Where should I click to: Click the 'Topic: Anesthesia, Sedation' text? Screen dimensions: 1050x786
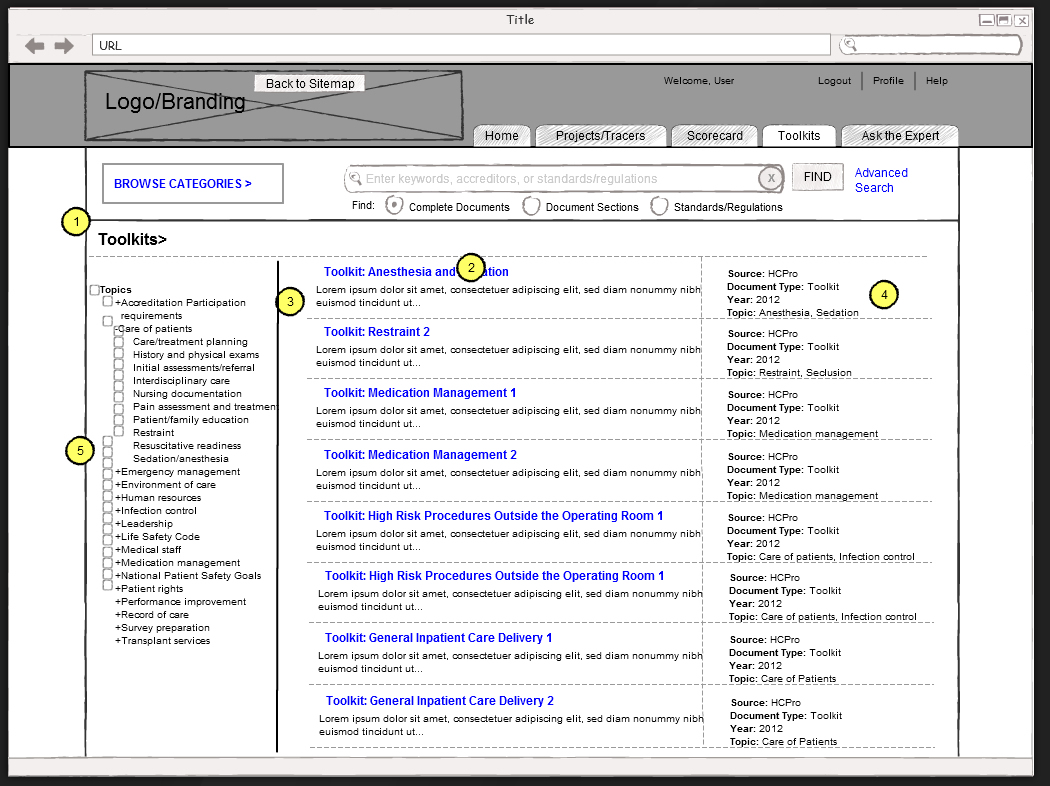coord(793,313)
